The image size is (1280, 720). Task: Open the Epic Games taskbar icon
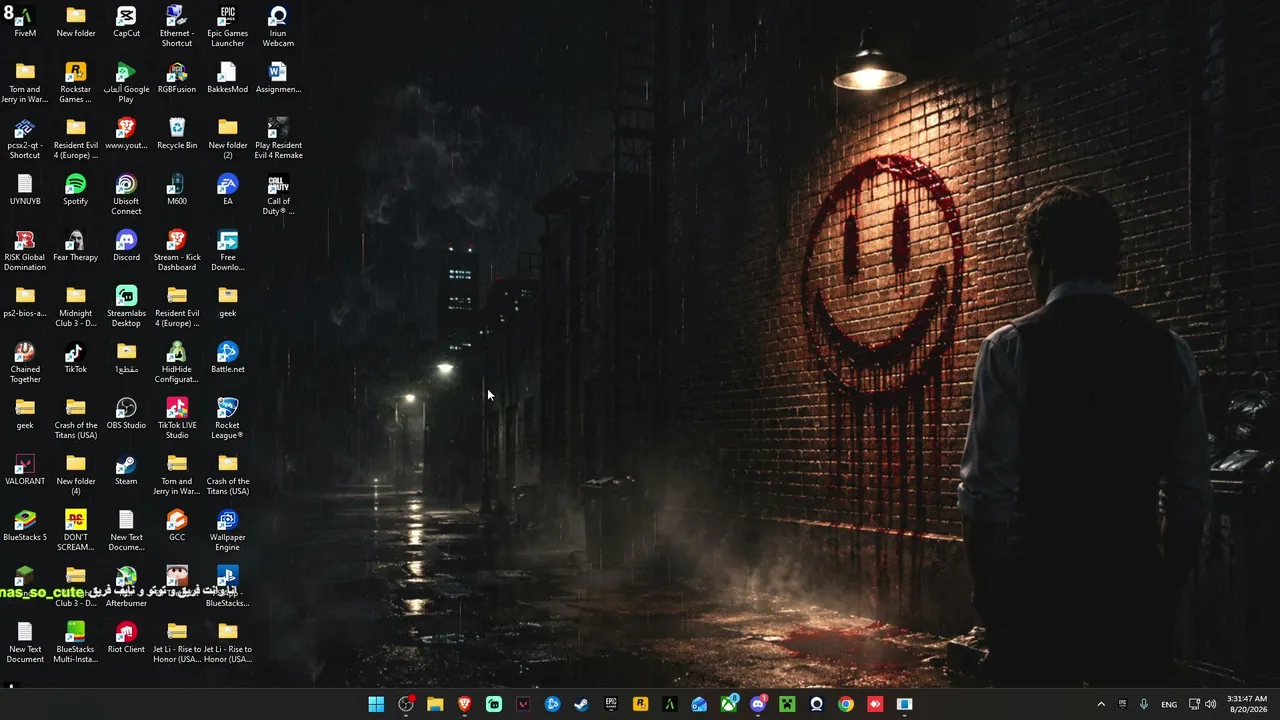click(x=611, y=704)
